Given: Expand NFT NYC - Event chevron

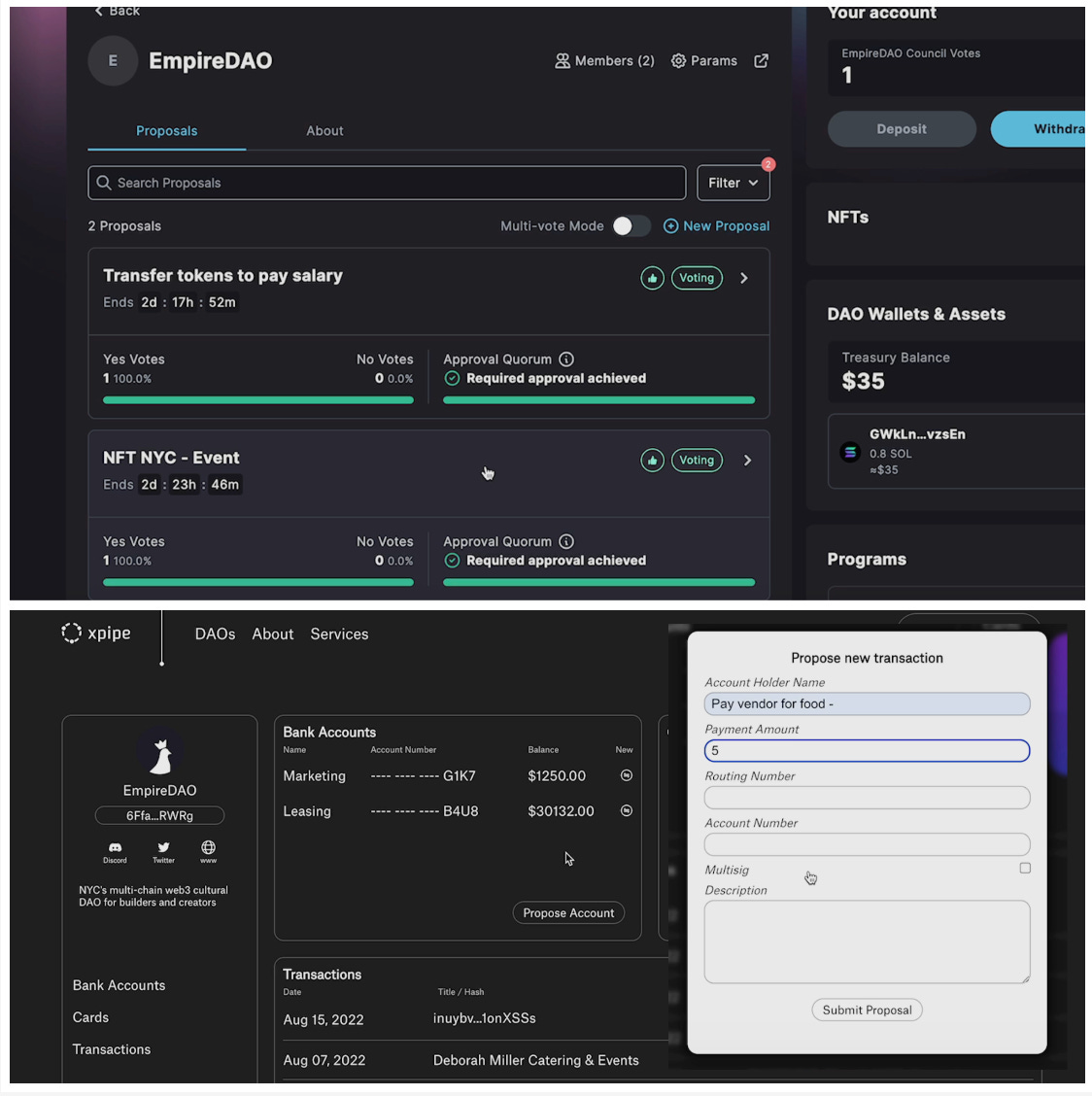Looking at the screenshot, I should [747, 460].
